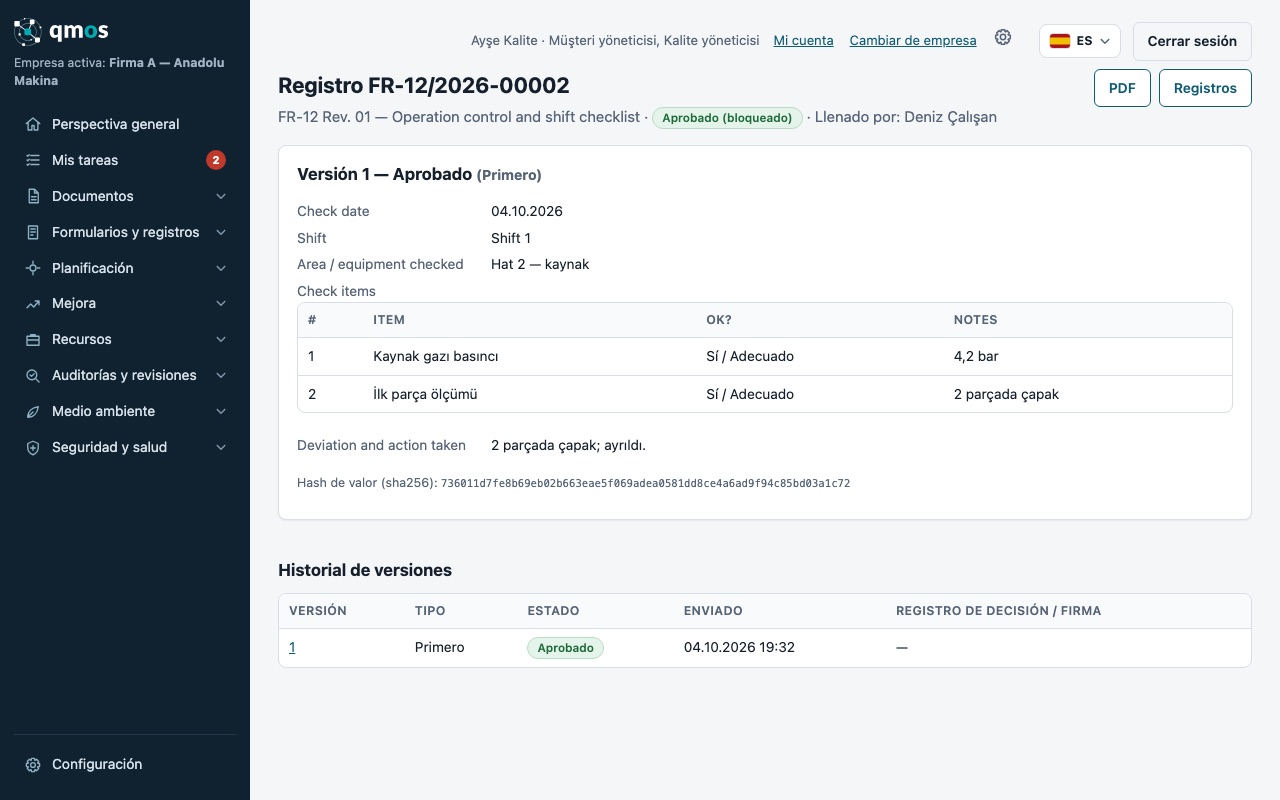Click Cerrar sesión button

(x=1192, y=41)
